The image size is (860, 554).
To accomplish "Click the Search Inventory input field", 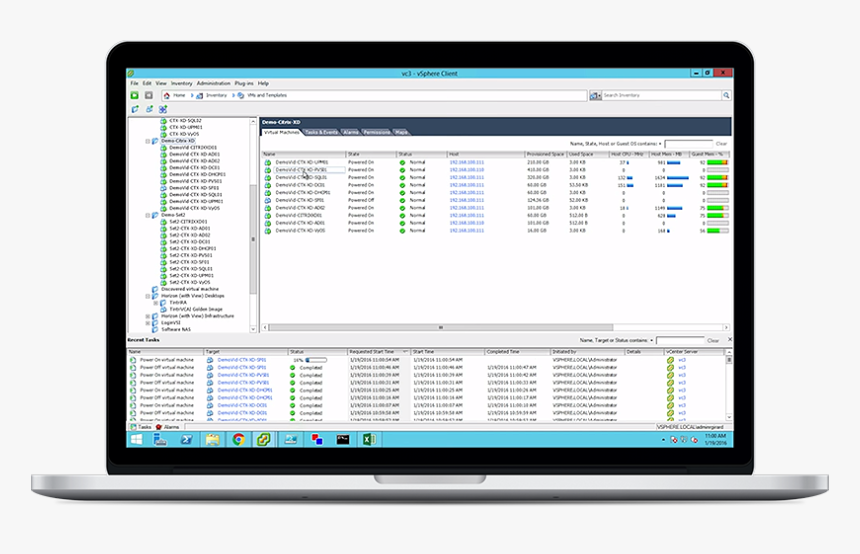I will pos(661,95).
